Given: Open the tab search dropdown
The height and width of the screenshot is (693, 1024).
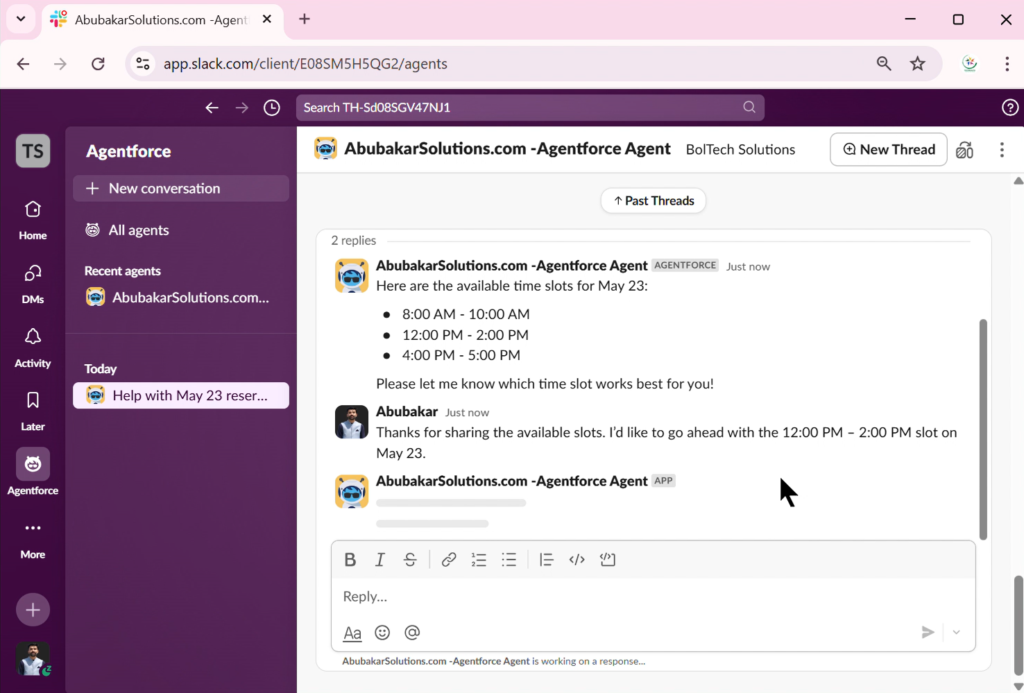Looking at the screenshot, I should [21, 19].
